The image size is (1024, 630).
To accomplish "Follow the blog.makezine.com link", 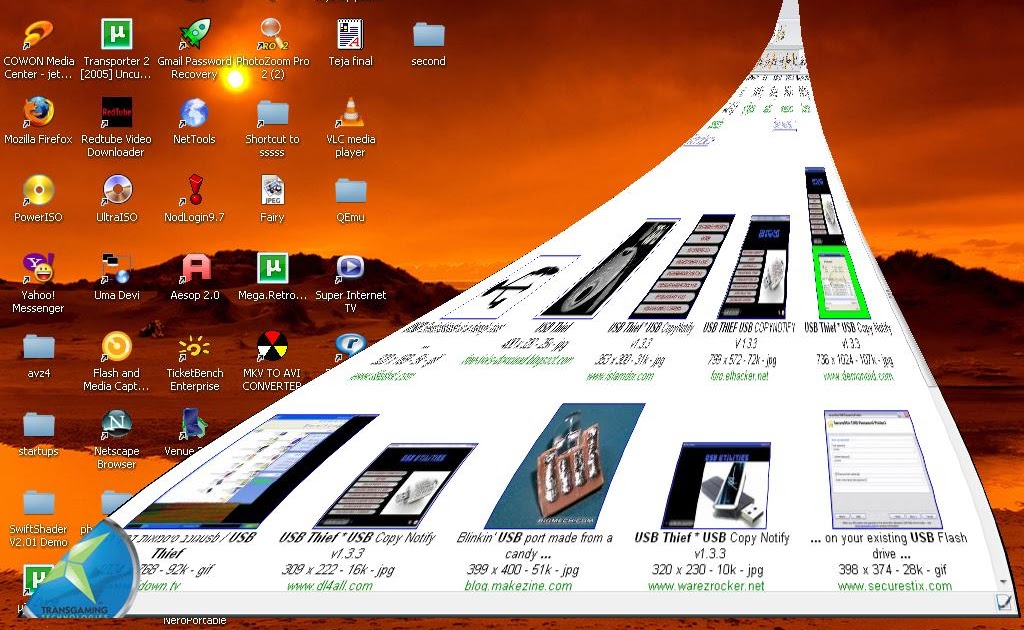I will [518, 586].
